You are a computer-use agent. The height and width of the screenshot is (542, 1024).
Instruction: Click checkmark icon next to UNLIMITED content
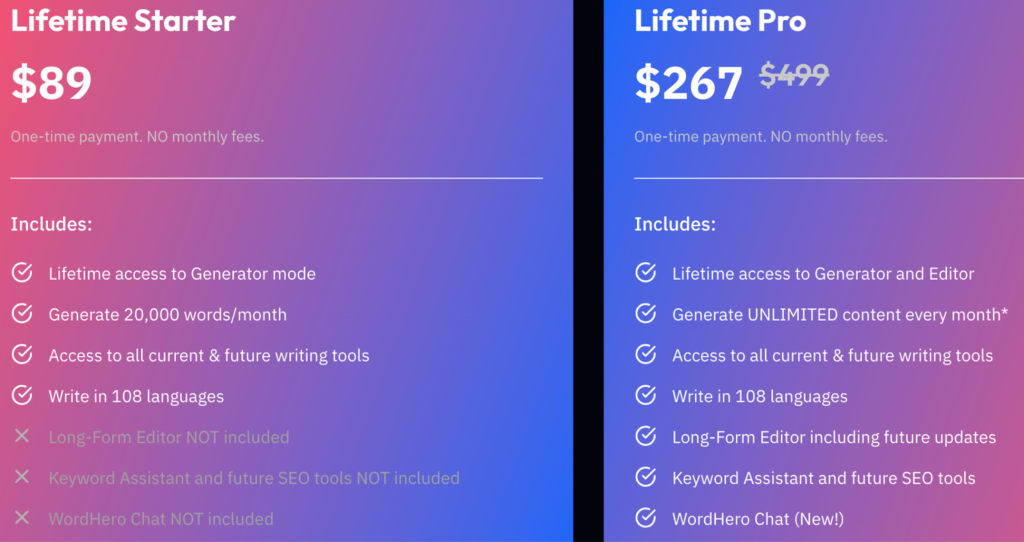645,314
